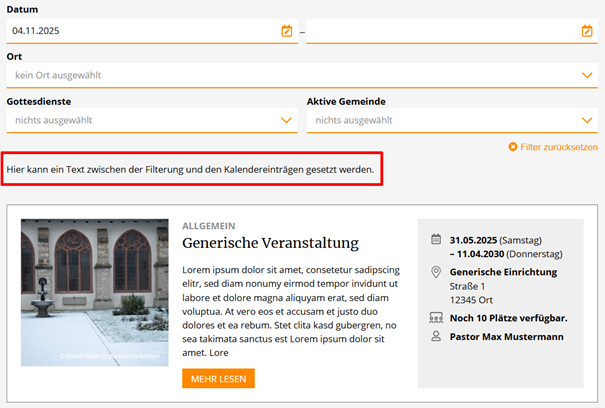This screenshot has width=605, height=408.
Task: Open the Generische Veranstaltung event title
Action: [x=270, y=243]
